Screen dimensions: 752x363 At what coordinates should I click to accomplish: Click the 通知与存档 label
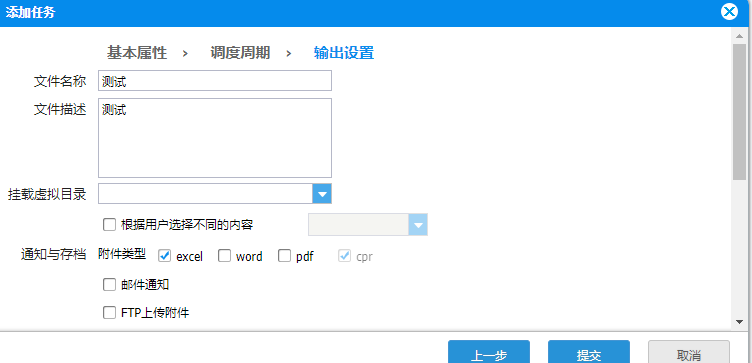tap(53, 254)
